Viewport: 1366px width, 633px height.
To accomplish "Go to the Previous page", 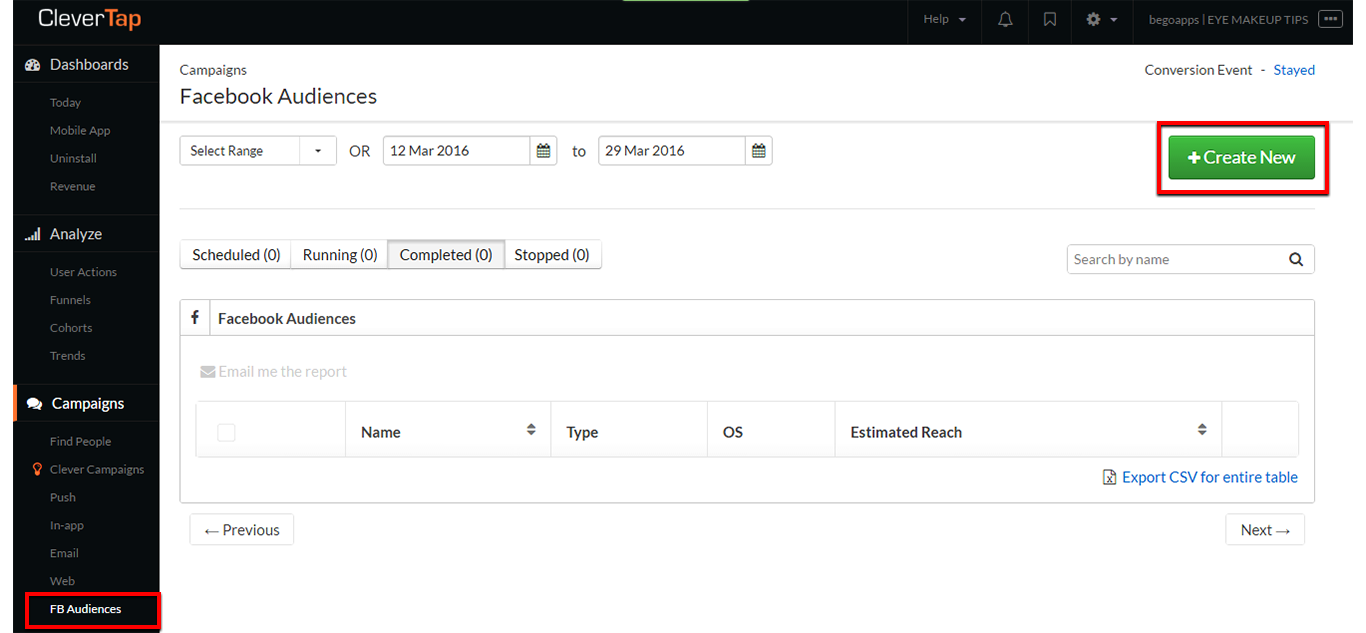I will [242, 530].
